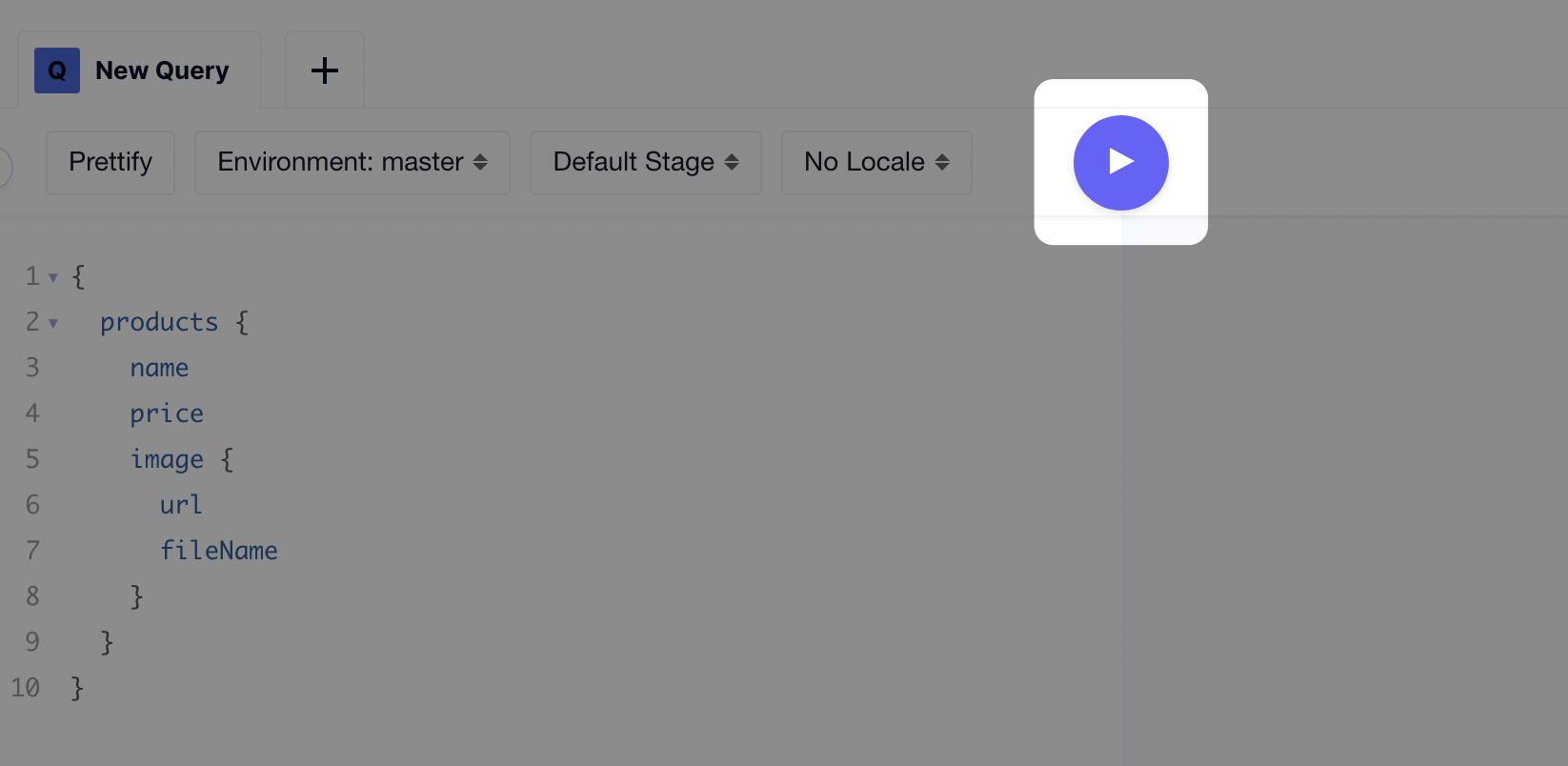Select line number 5 in the gutter
Screen dimensions: 1568x766
pos(32,459)
